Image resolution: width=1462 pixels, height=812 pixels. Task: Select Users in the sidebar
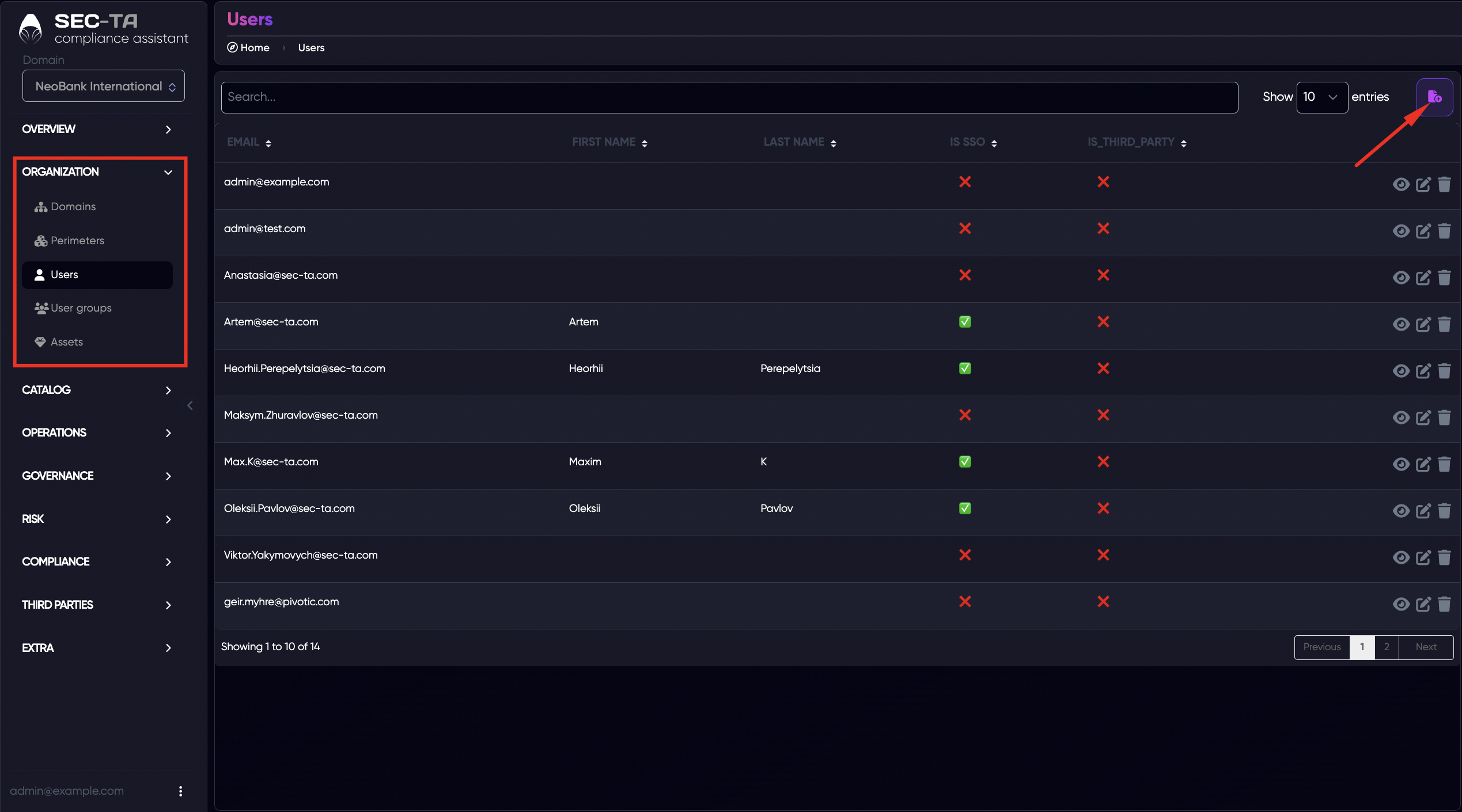click(x=97, y=275)
